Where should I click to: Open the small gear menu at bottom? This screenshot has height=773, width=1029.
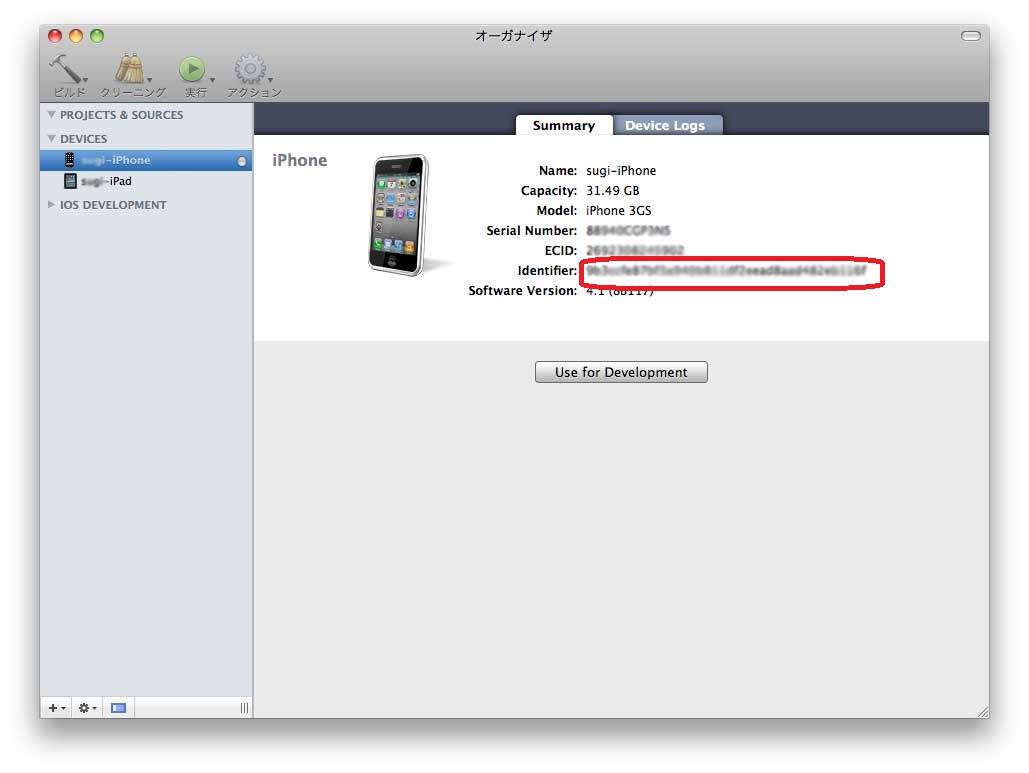[x=86, y=708]
